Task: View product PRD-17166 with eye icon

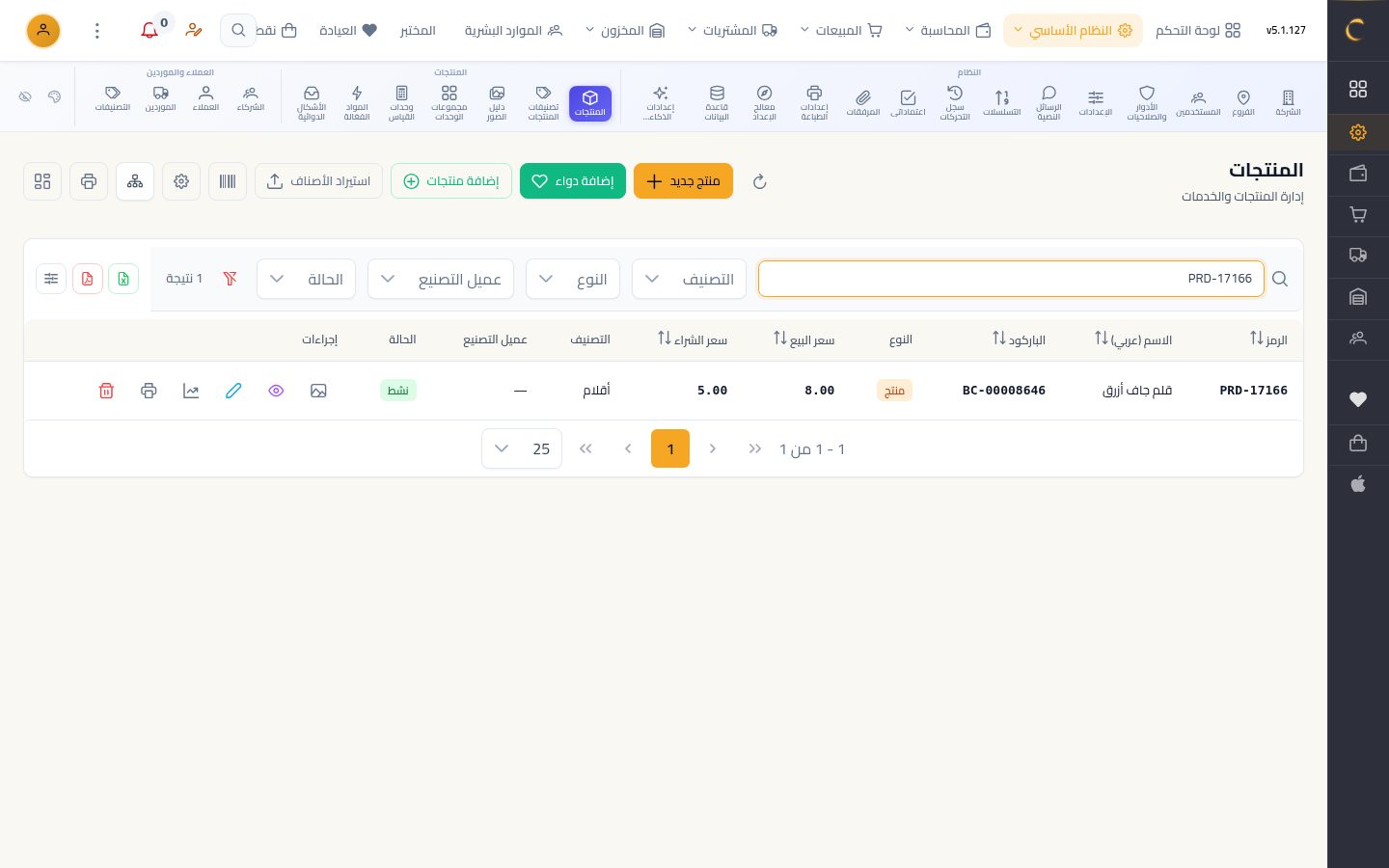Action: (x=276, y=391)
